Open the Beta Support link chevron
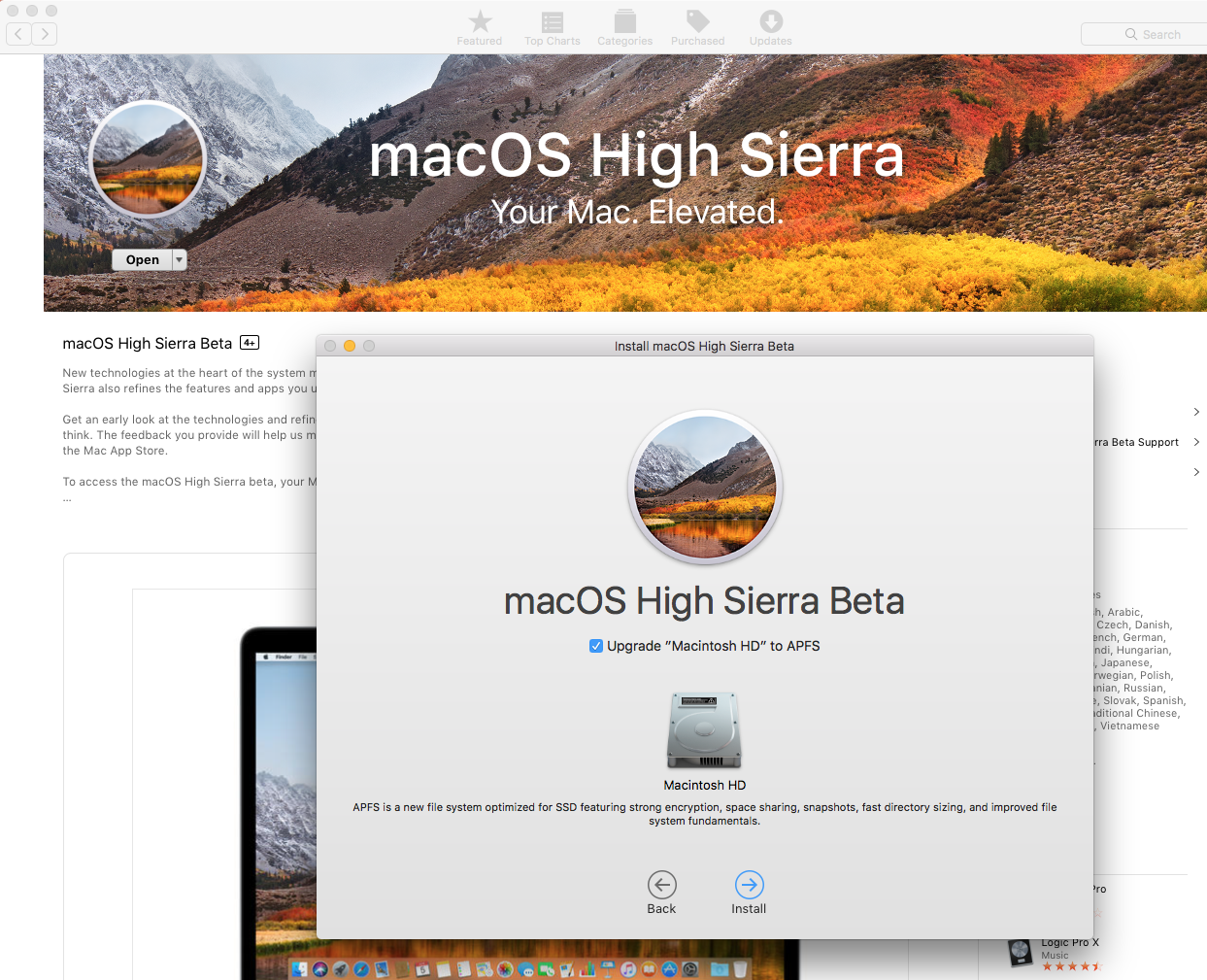 click(1196, 442)
